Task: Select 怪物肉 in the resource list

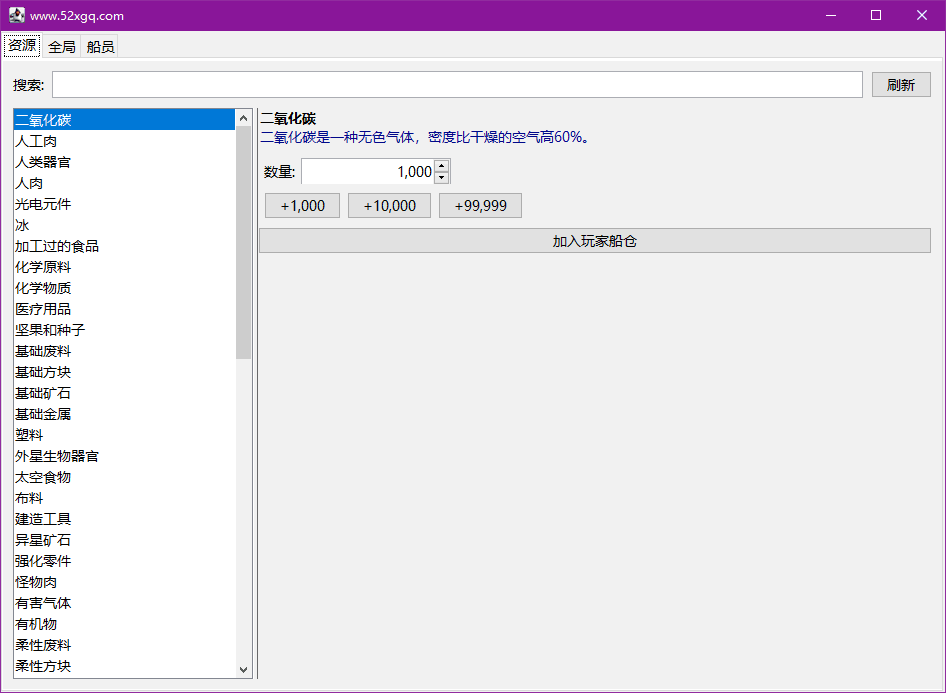Action: (x=124, y=582)
